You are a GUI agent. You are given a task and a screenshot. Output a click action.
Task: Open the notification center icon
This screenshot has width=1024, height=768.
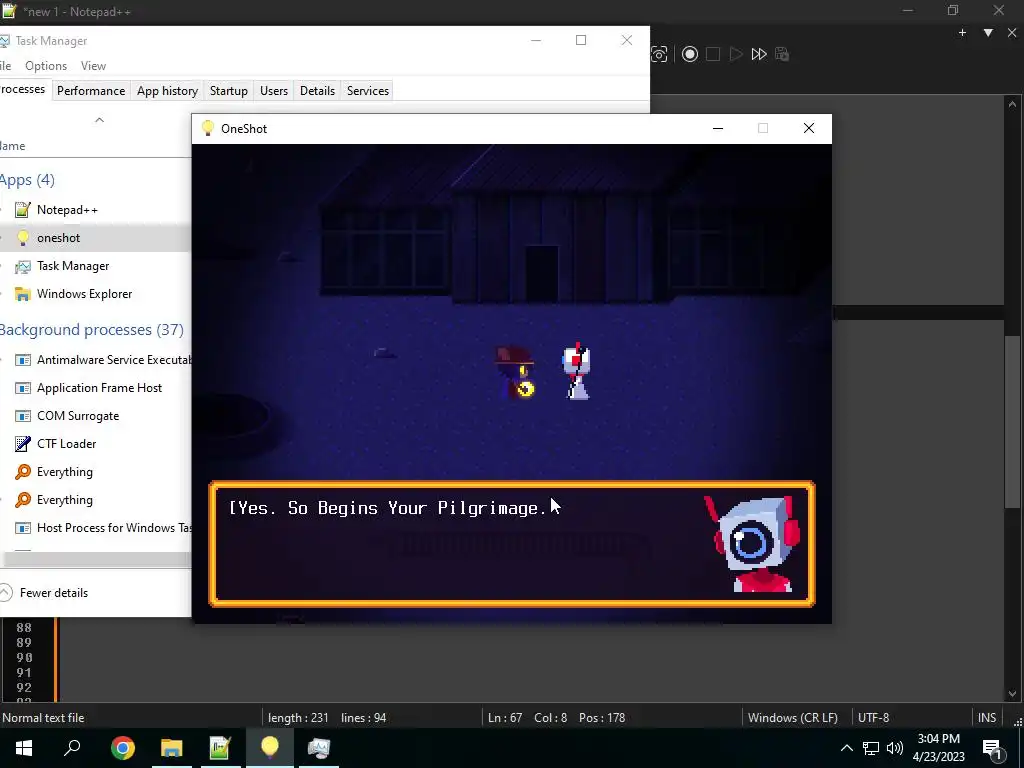[x=991, y=748]
